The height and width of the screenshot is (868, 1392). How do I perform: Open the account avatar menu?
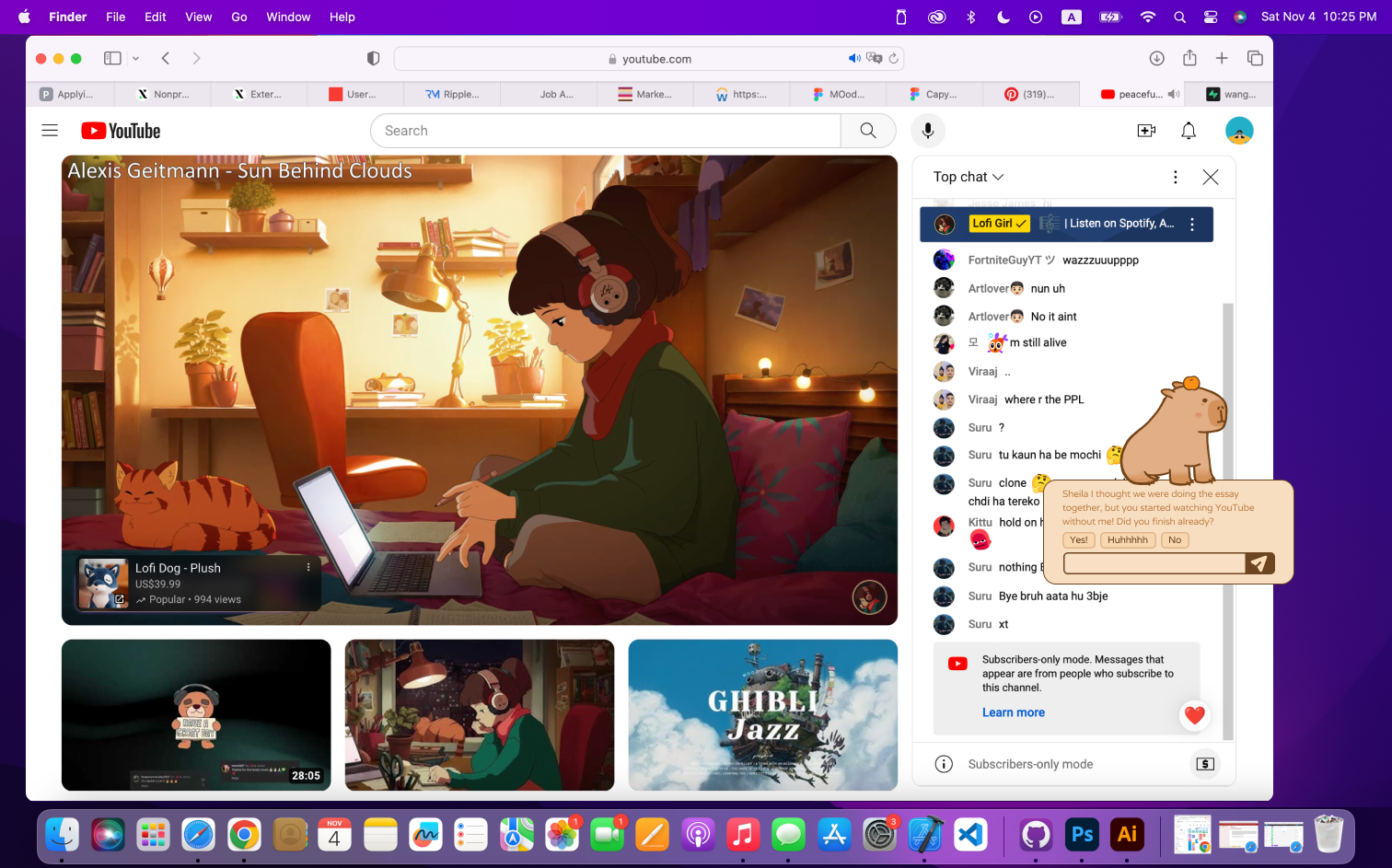click(1239, 131)
